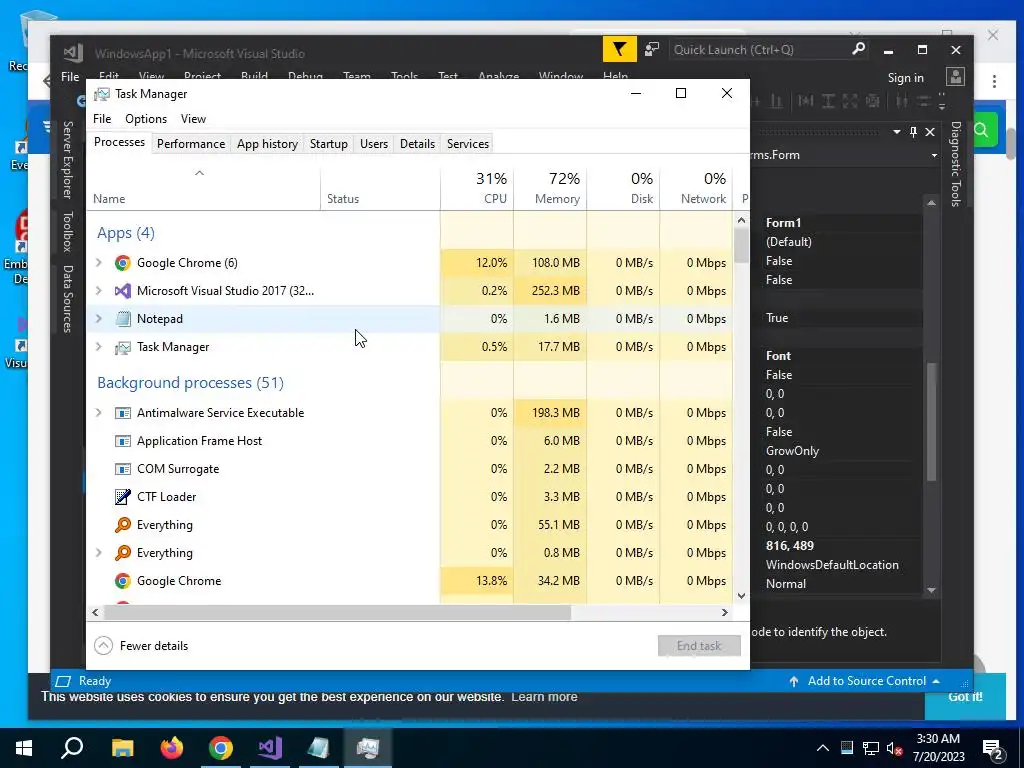Viewport: 1024px width, 768px height.
Task: Expand the second Everything process group
Action: (99, 553)
